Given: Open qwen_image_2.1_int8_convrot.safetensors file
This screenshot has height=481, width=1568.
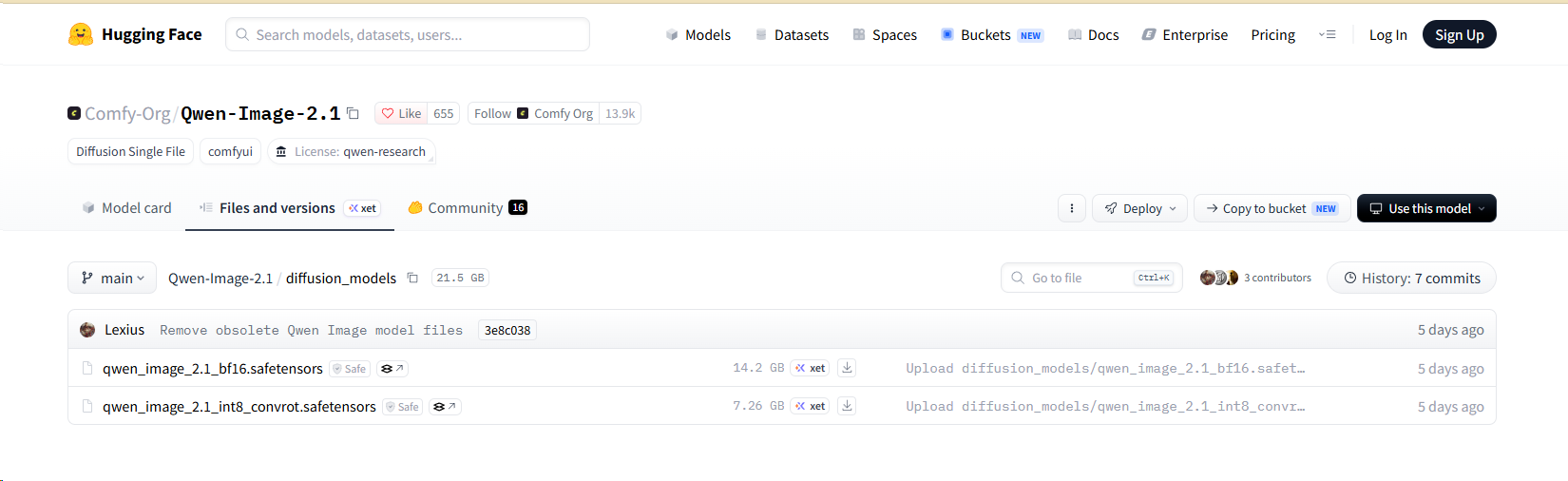Looking at the screenshot, I should (239, 406).
